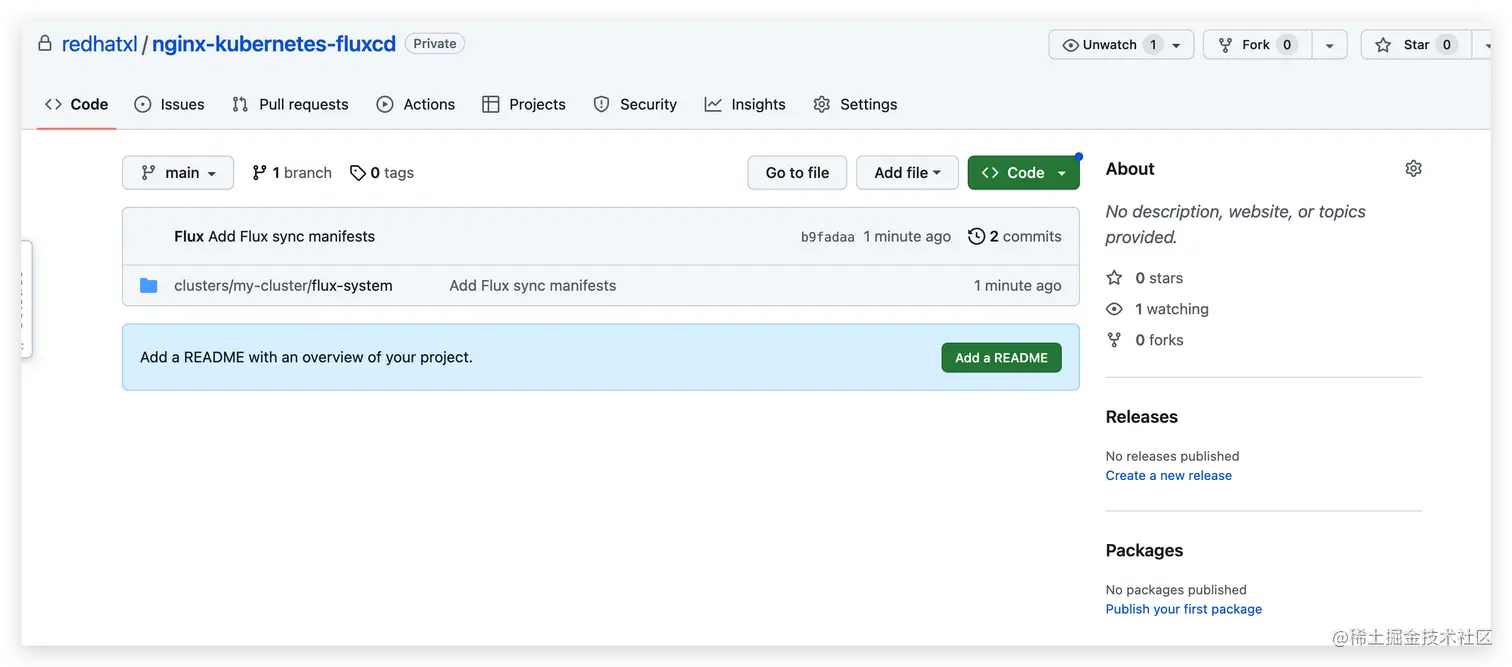
Task: Expand the Unwatch dropdown arrow
Action: [x=1177, y=45]
